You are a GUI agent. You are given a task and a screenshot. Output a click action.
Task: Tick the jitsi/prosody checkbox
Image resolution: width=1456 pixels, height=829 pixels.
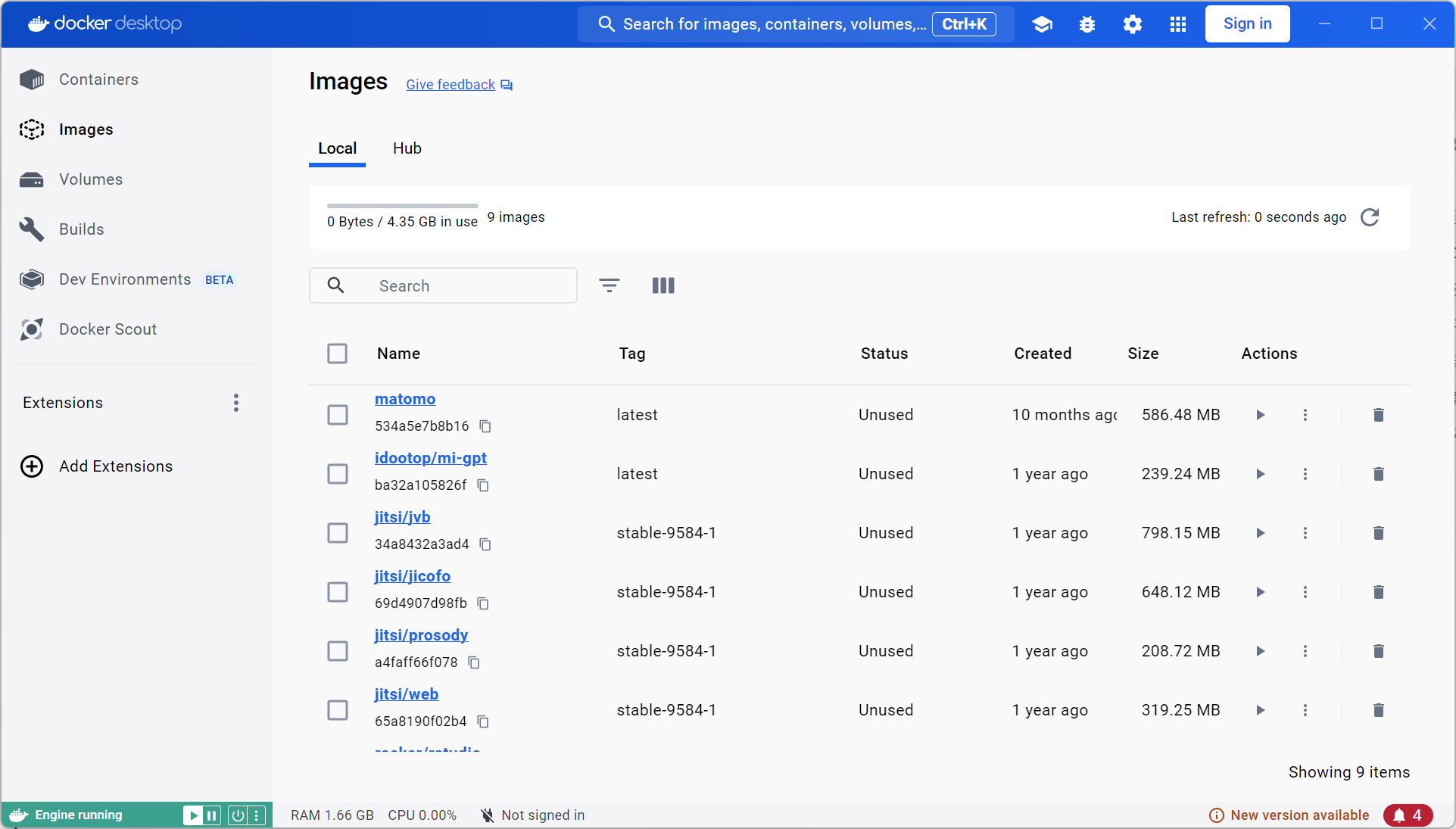tap(338, 651)
